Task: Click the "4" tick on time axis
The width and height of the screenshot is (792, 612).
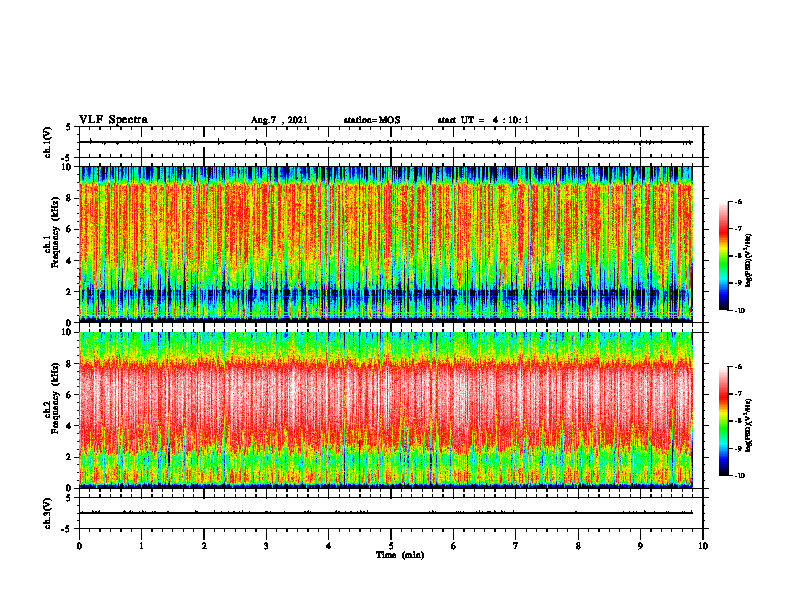Action: 329,546
